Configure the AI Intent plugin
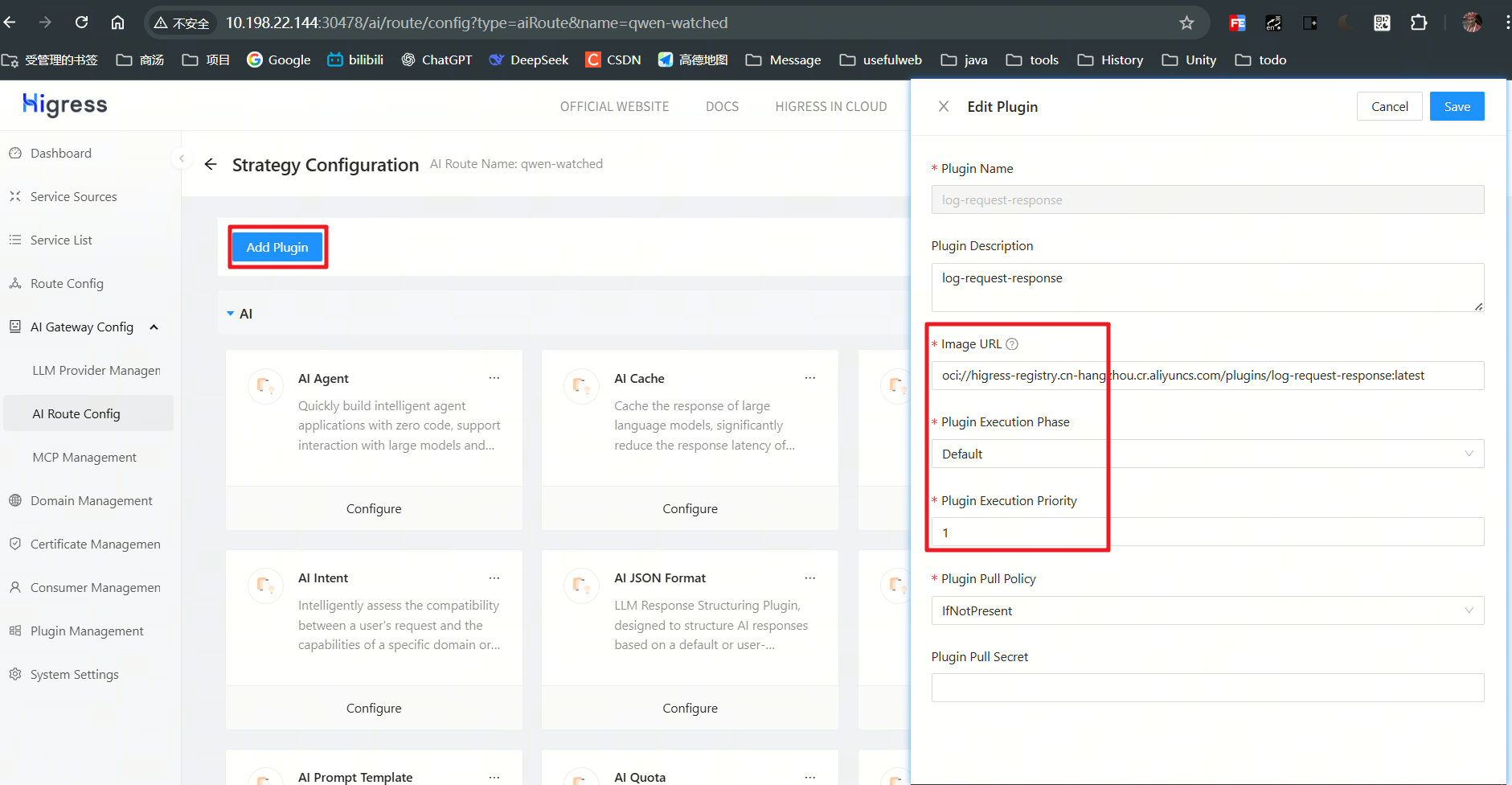This screenshot has width=1512, height=785. tap(374, 708)
